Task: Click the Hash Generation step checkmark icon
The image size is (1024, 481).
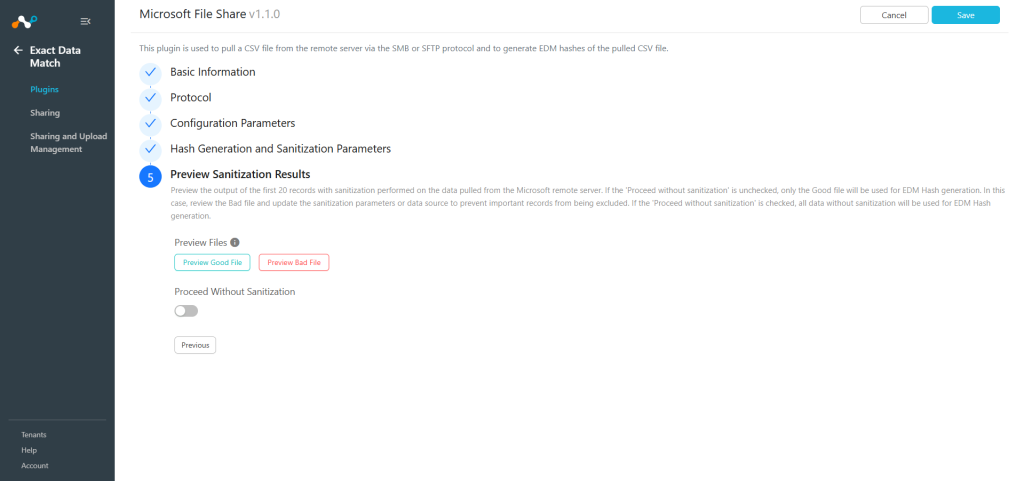Action: coord(150,149)
